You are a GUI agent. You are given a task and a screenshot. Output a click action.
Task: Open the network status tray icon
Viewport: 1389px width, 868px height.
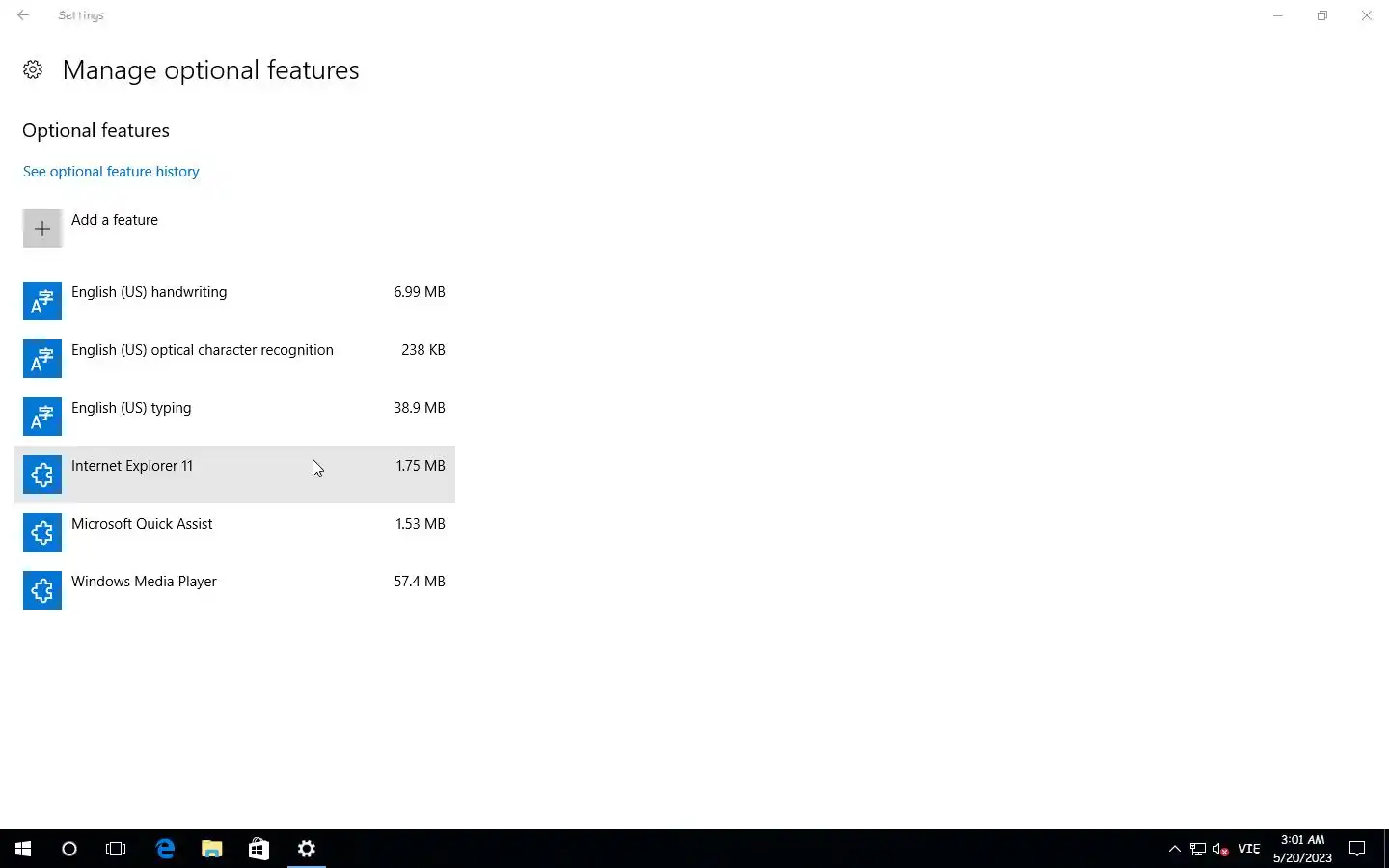click(x=1198, y=849)
